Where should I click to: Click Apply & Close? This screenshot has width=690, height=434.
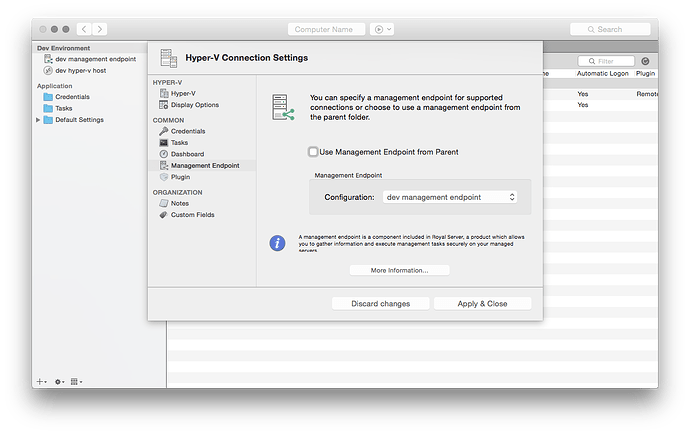(x=482, y=303)
